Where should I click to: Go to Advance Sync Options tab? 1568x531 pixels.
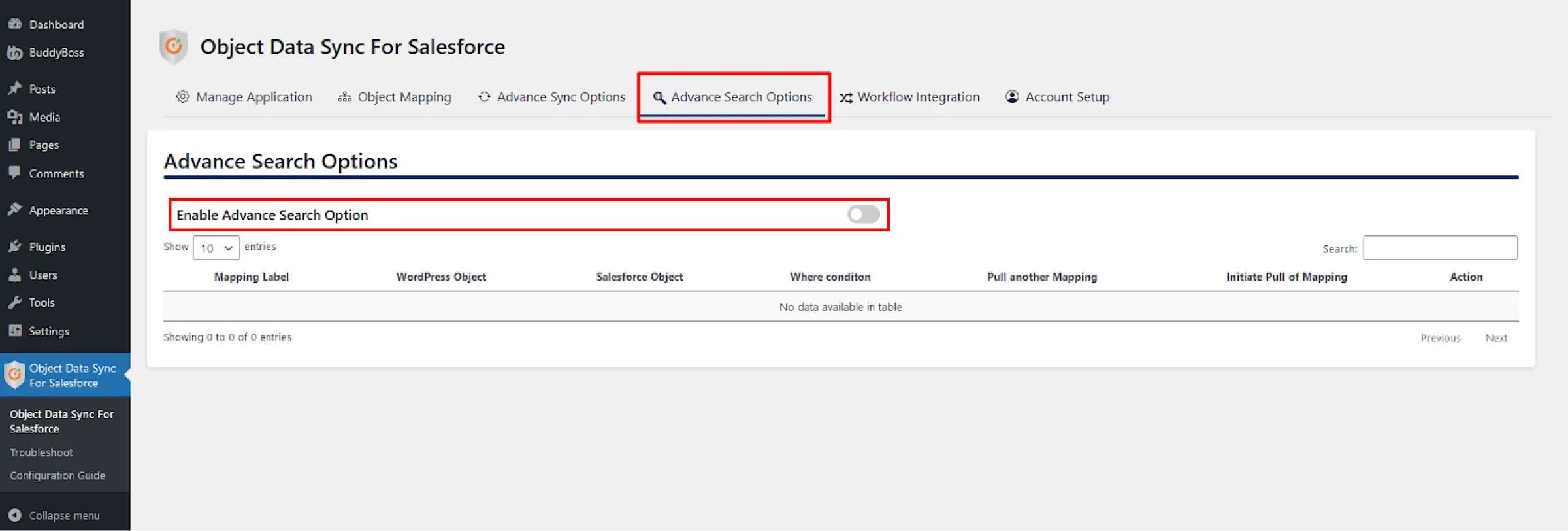(551, 97)
